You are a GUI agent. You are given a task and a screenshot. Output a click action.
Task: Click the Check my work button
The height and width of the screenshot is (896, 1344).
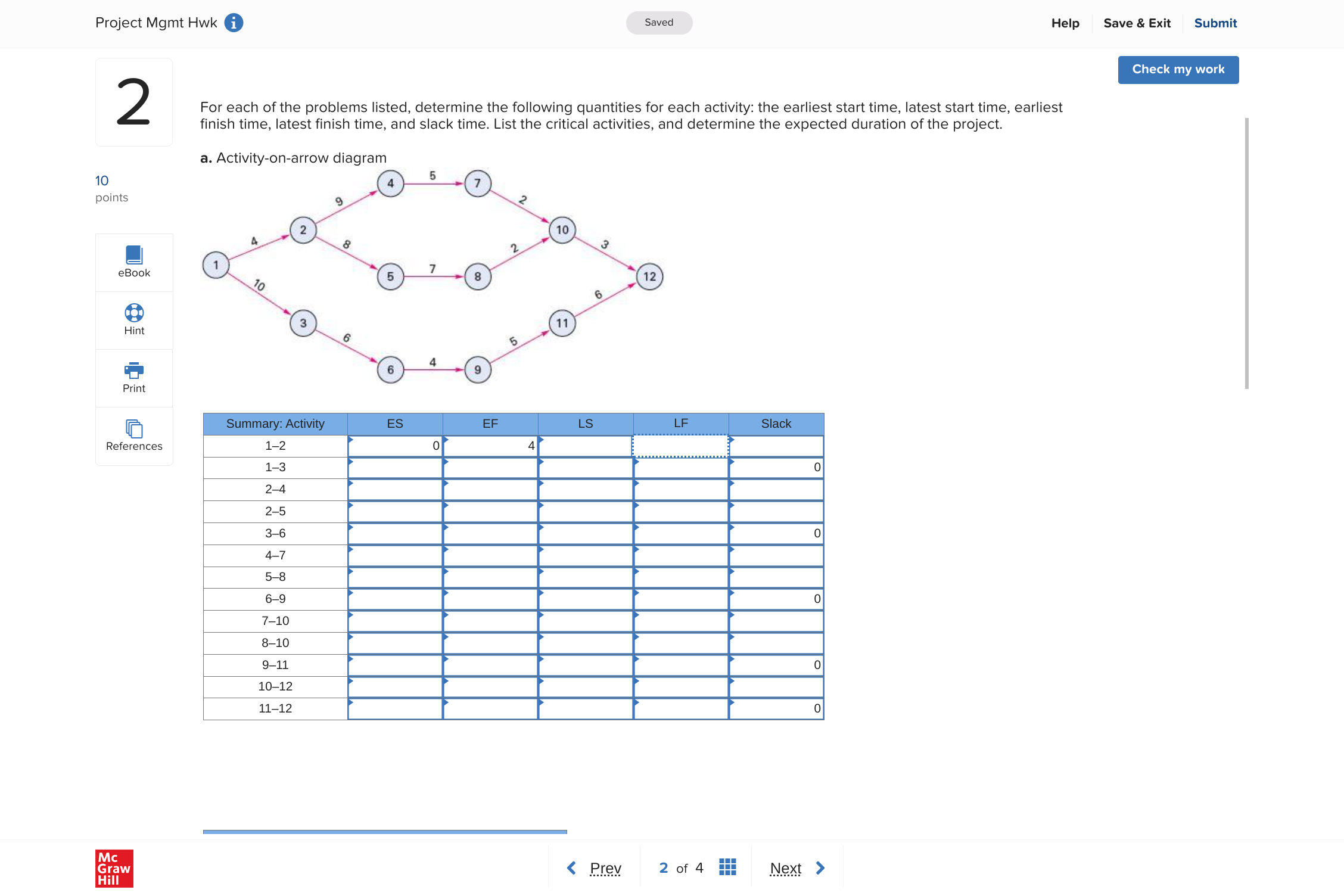[x=1178, y=70]
